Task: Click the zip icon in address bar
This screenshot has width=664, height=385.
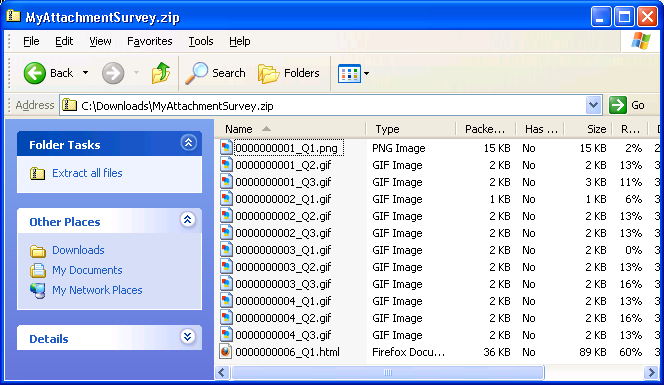Action: point(69,105)
